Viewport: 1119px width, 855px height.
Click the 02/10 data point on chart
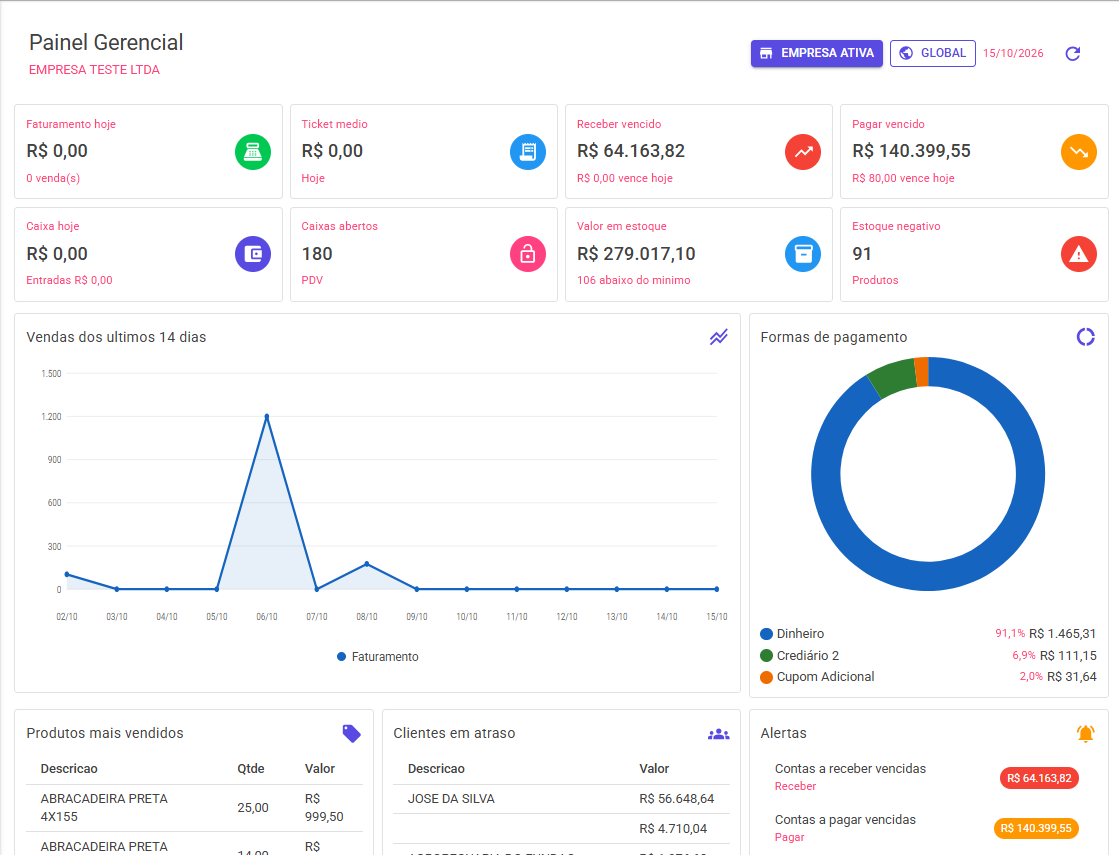67,575
